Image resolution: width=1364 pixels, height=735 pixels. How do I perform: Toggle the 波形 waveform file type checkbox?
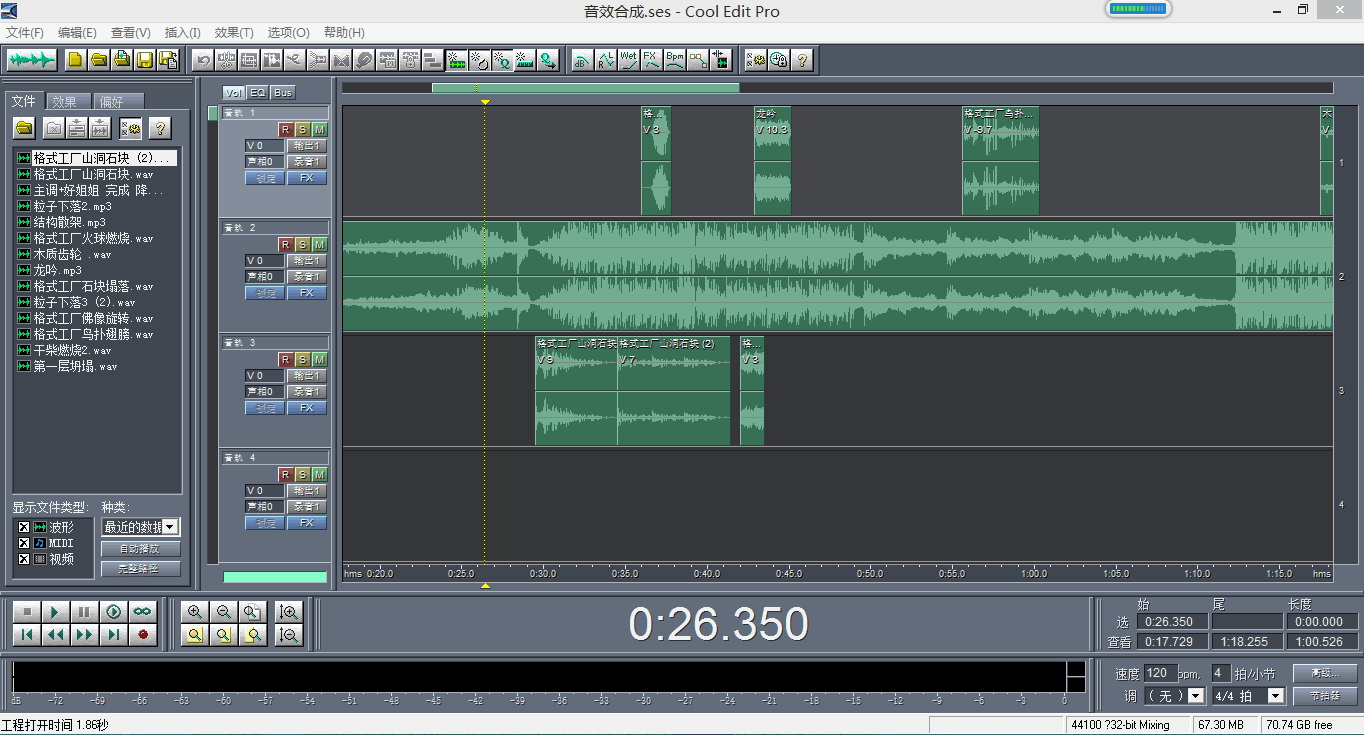[x=24, y=527]
